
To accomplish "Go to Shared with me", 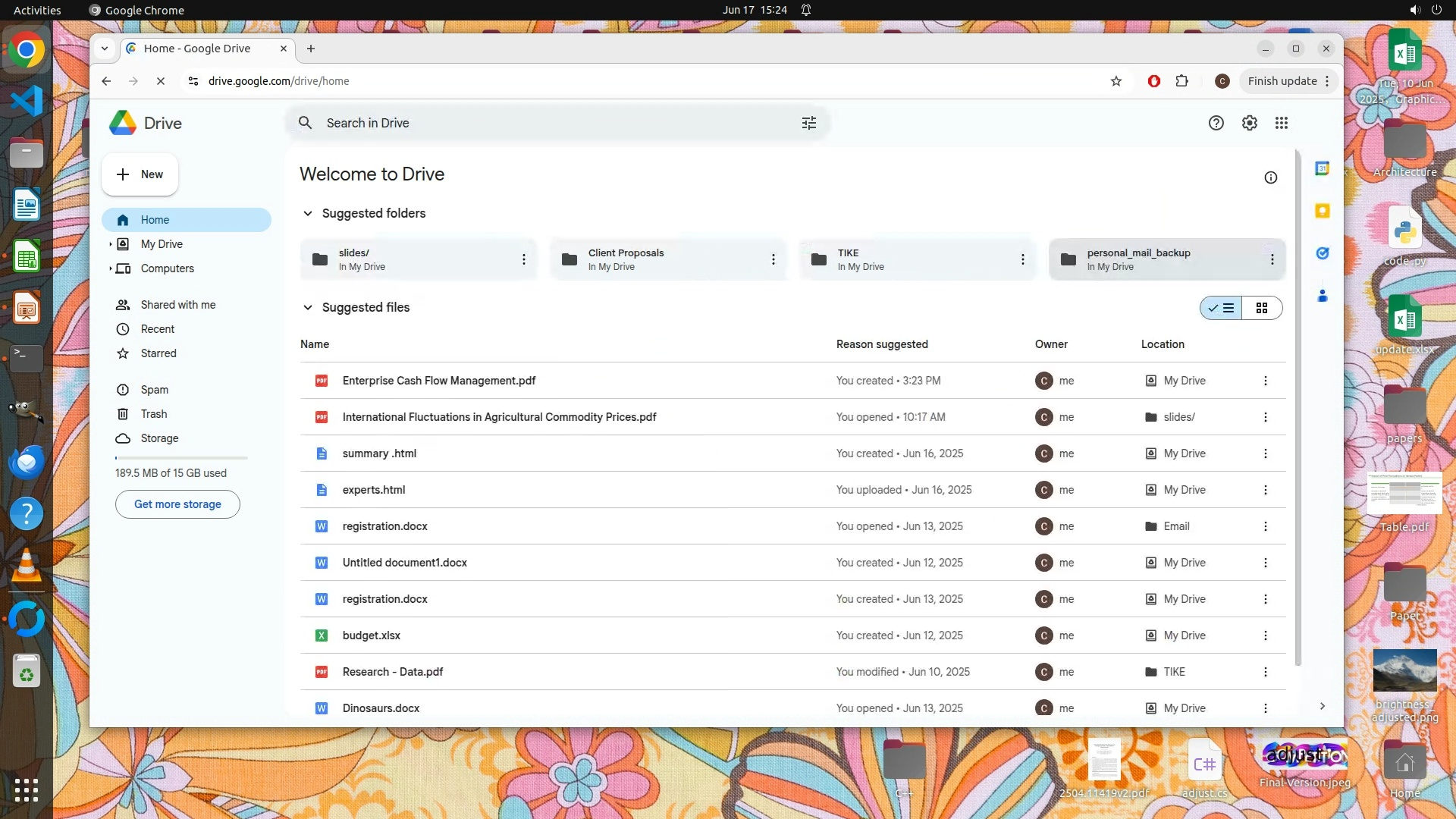I will coord(178,305).
